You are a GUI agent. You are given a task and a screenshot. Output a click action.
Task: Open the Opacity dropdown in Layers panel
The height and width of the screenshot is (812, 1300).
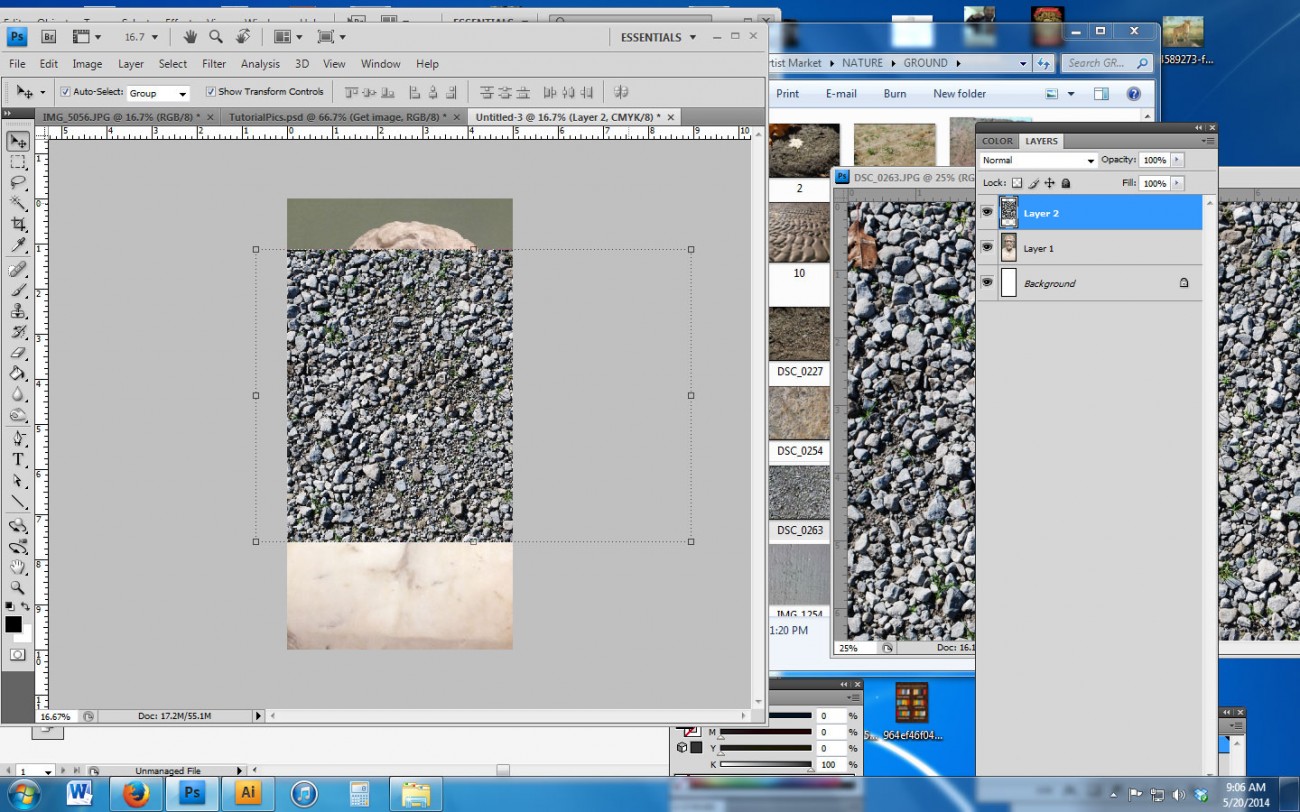pyautogui.click(x=1176, y=159)
